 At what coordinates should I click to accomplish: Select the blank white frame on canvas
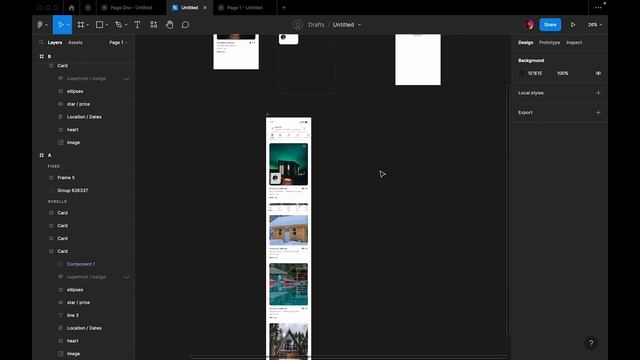[x=418, y=60]
